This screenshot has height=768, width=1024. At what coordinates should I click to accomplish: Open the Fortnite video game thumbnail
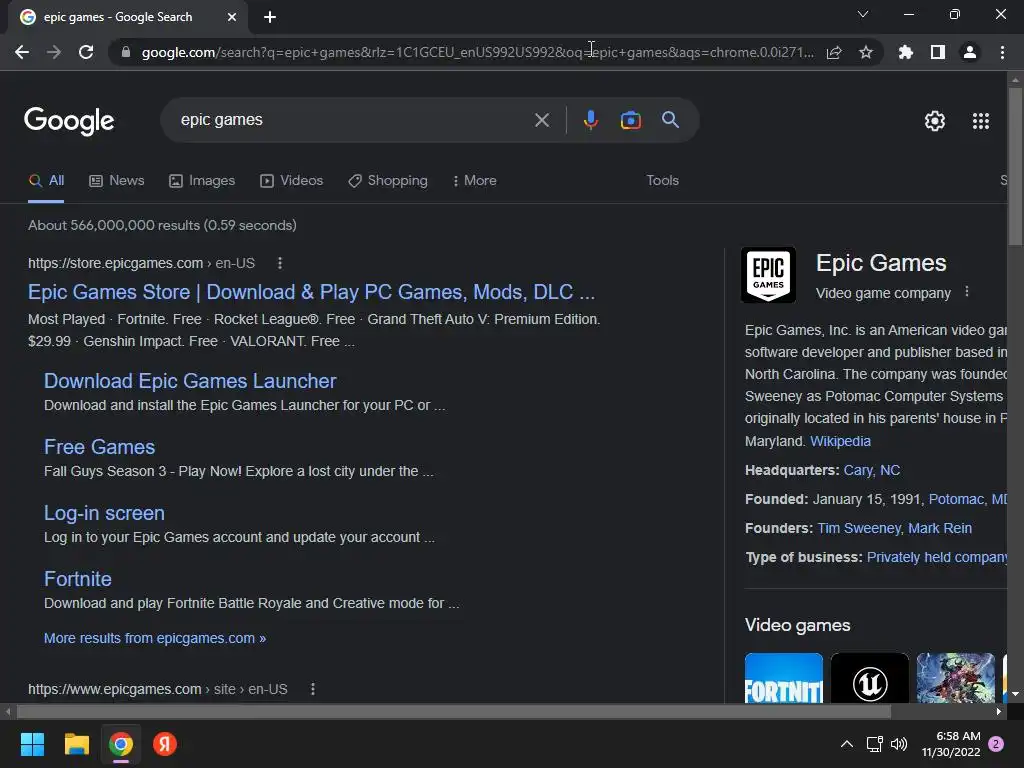(x=784, y=678)
